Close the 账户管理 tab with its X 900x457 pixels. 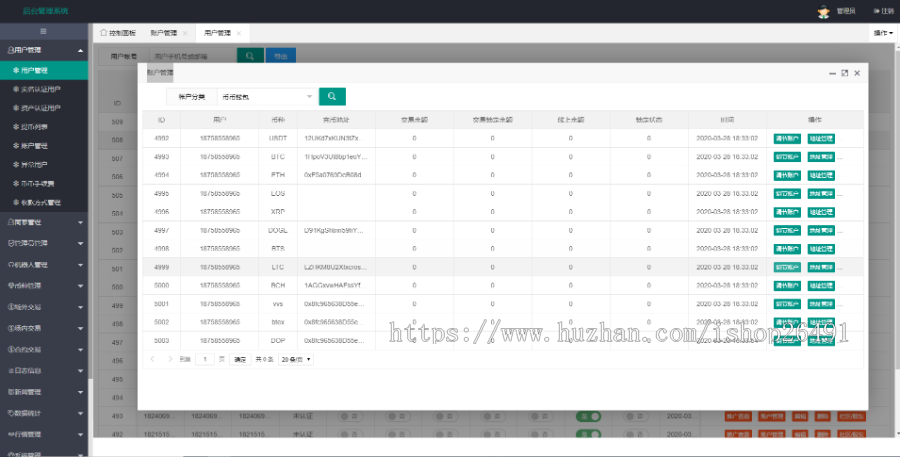pos(185,33)
